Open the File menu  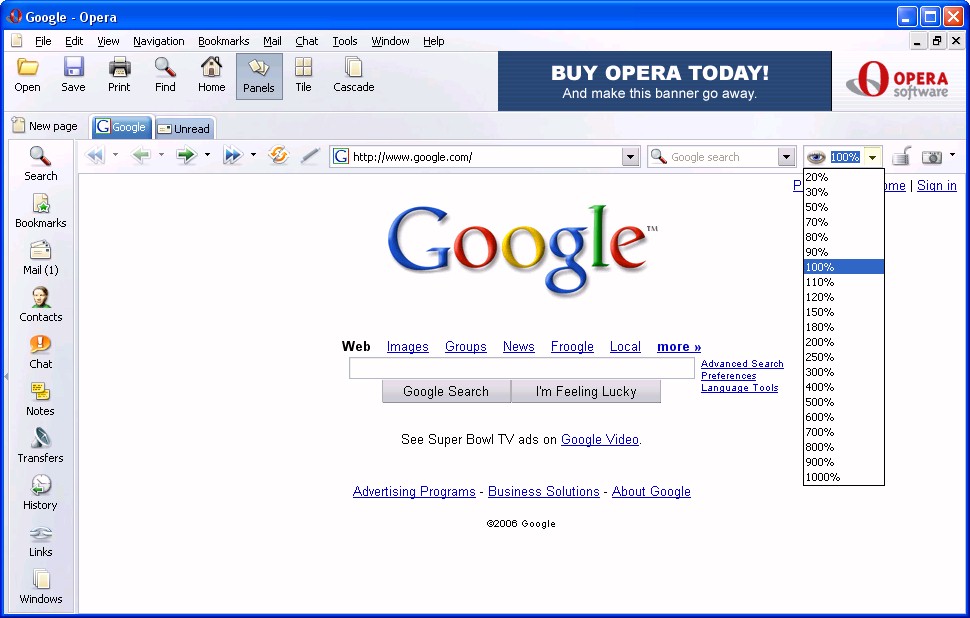[43, 41]
